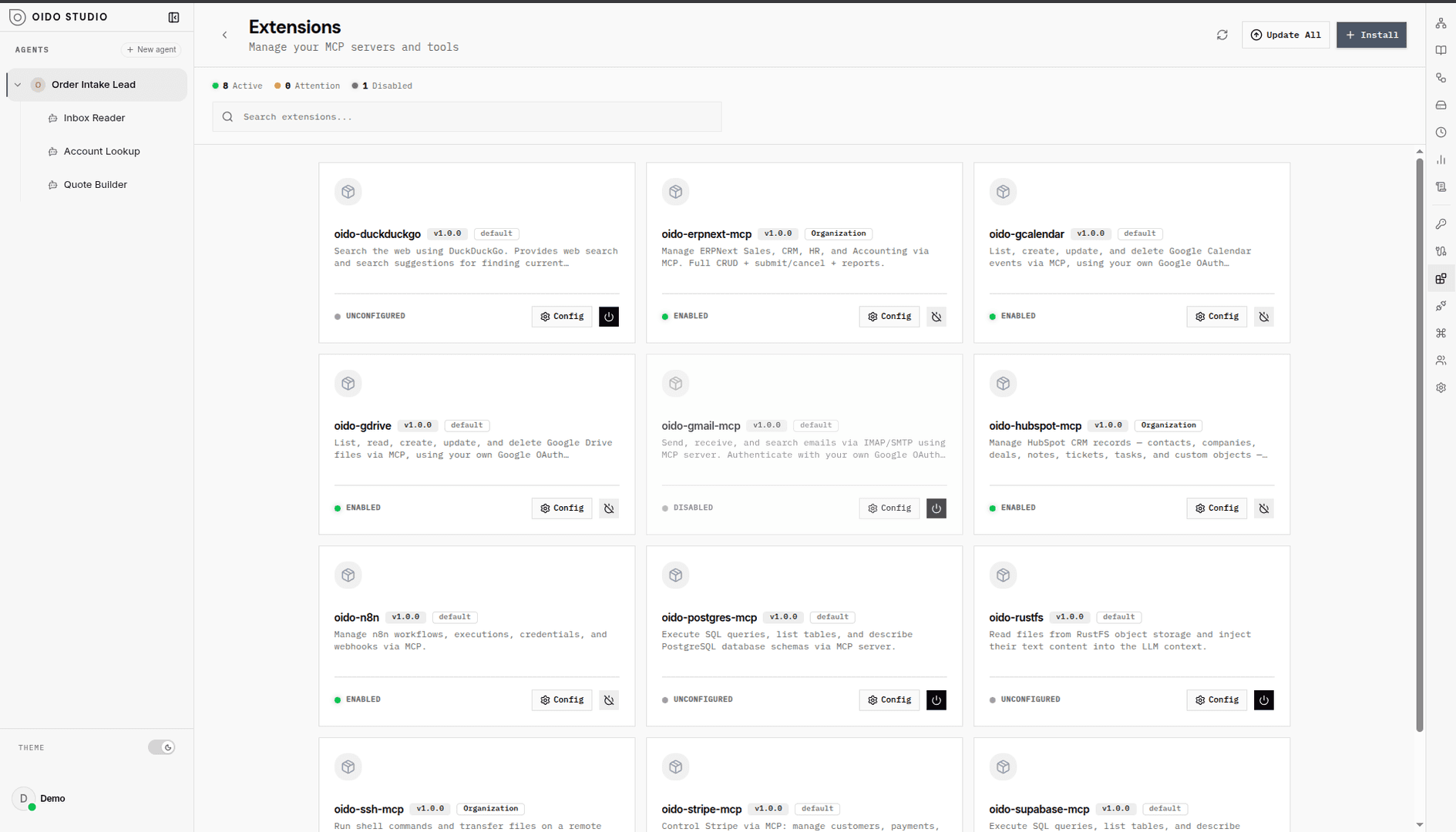This screenshot has width=1456, height=832.
Task: Open Config for oido-hubspot-mcp
Action: tap(1216, 508)
